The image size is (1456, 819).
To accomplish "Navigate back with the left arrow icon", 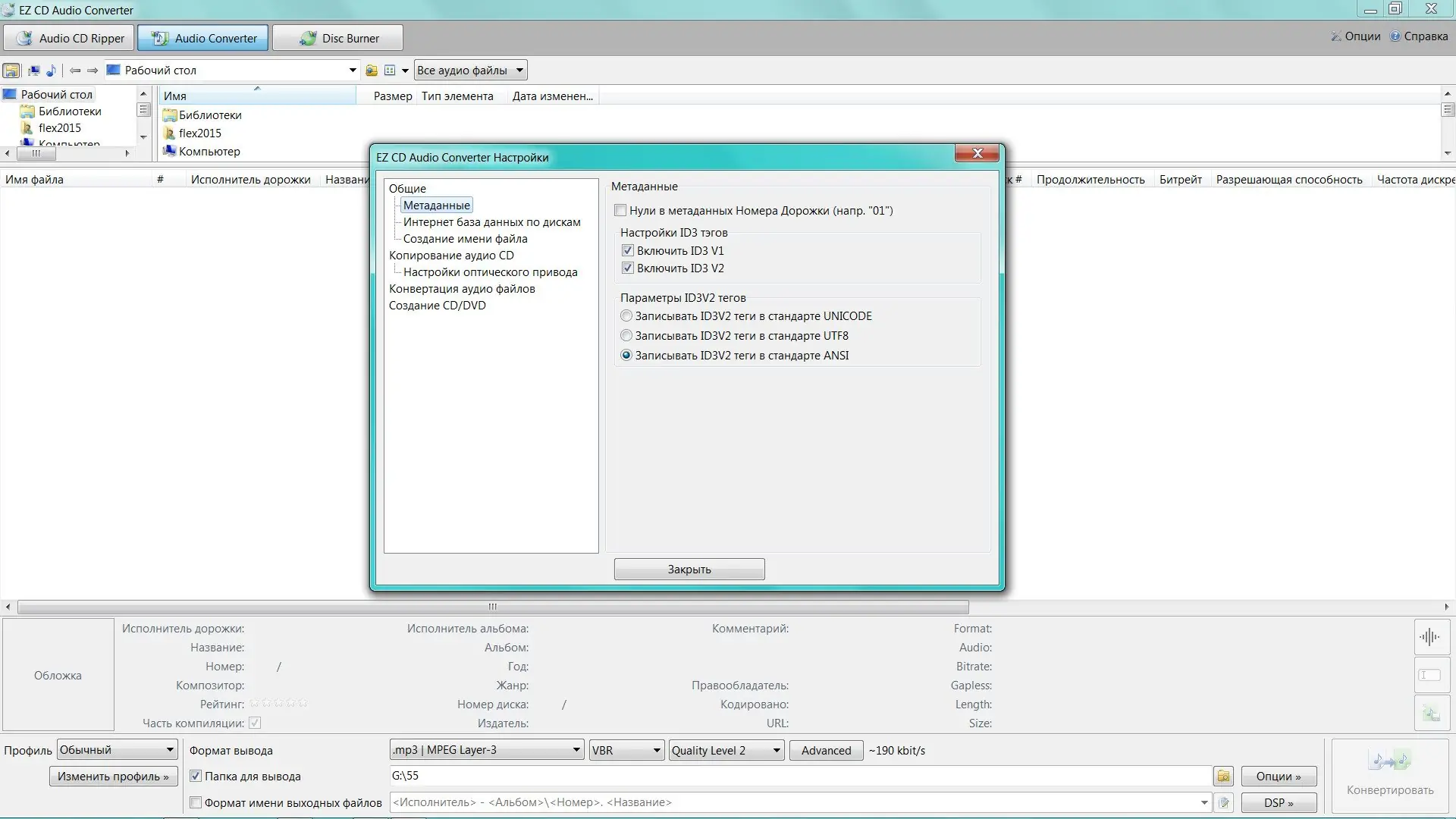I will [x=75, y=71].
